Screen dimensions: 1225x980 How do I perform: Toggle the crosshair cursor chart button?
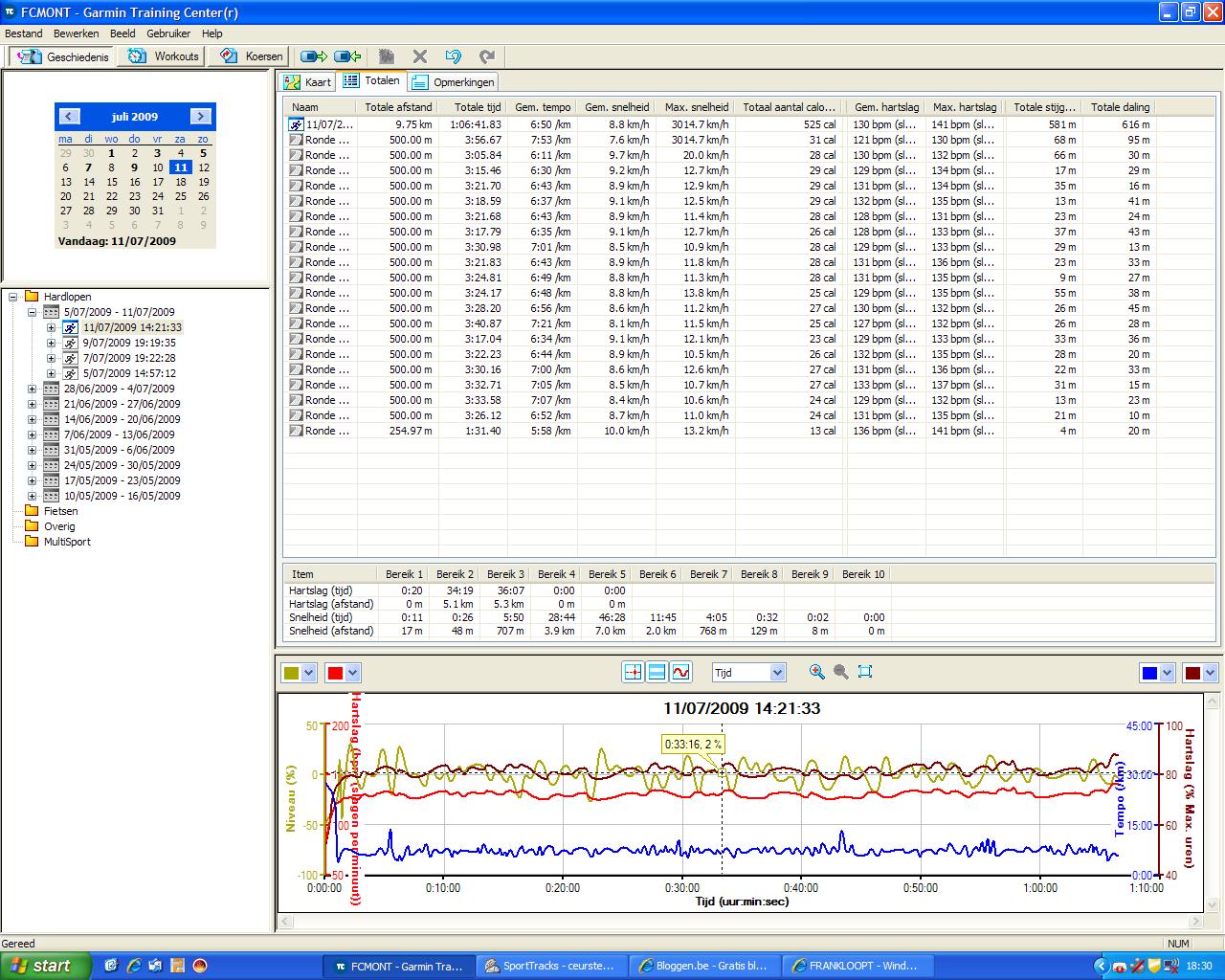pos(632,672)
